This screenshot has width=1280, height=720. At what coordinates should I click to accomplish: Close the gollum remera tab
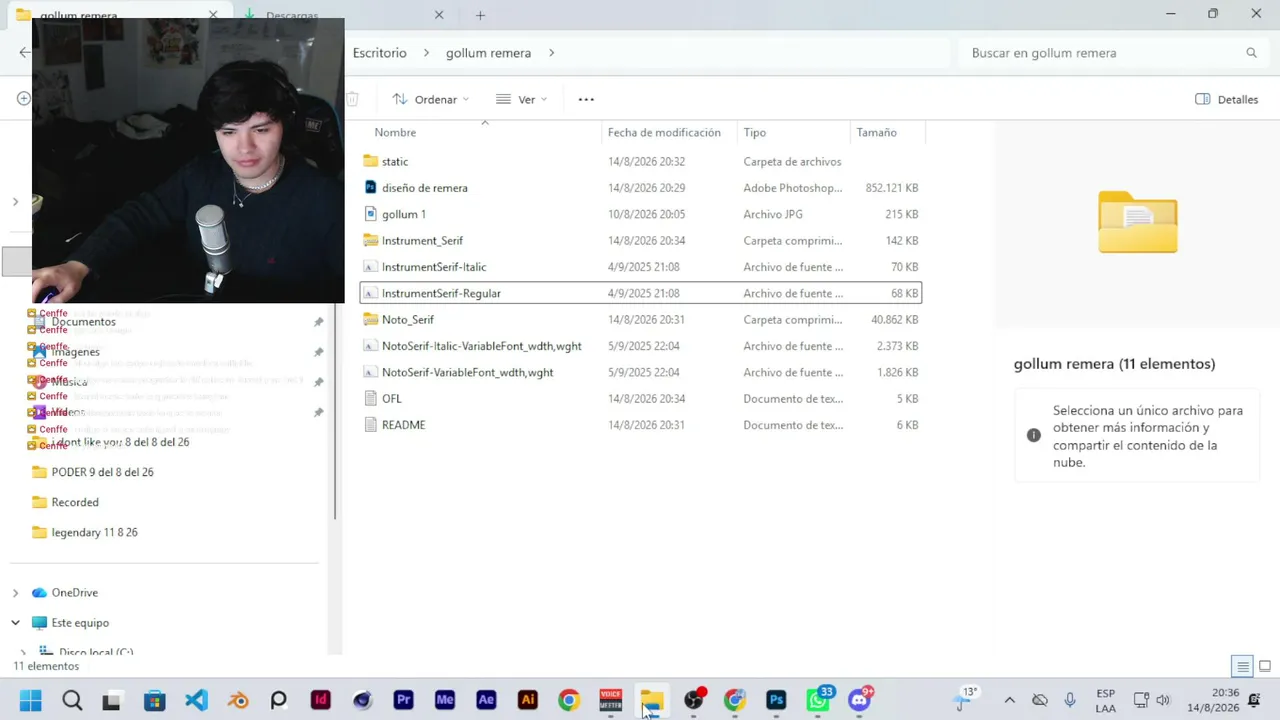tap(213, 15)
